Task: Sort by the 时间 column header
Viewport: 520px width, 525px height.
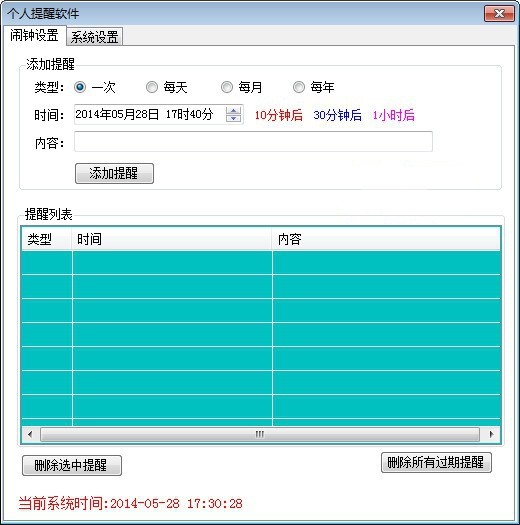Action: (x=172, y=239)
